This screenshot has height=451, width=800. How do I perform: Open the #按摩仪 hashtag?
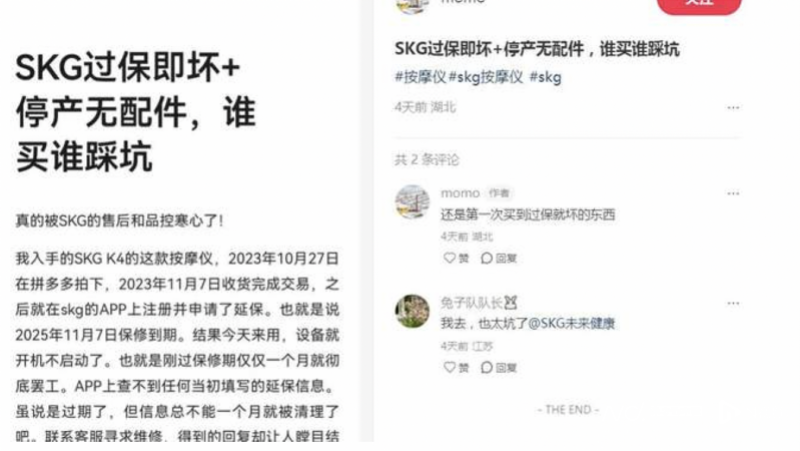420,77
